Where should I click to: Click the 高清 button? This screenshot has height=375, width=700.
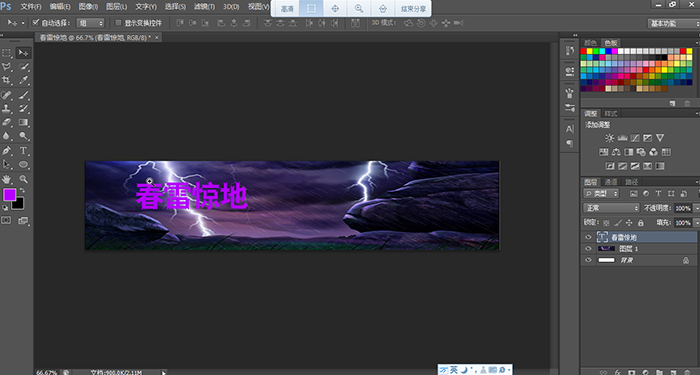(287, 8)
